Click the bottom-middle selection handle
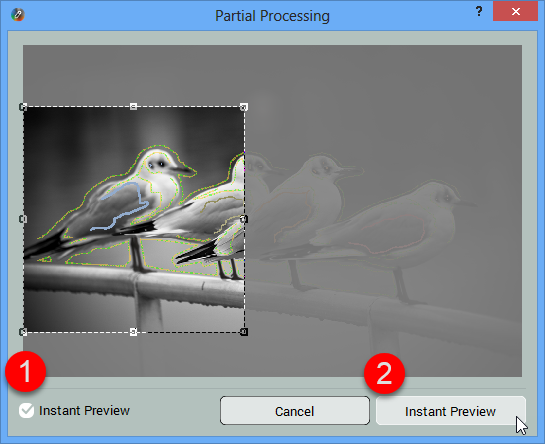The width and height of the screenshot is (545, 444). tap(133, 332)
